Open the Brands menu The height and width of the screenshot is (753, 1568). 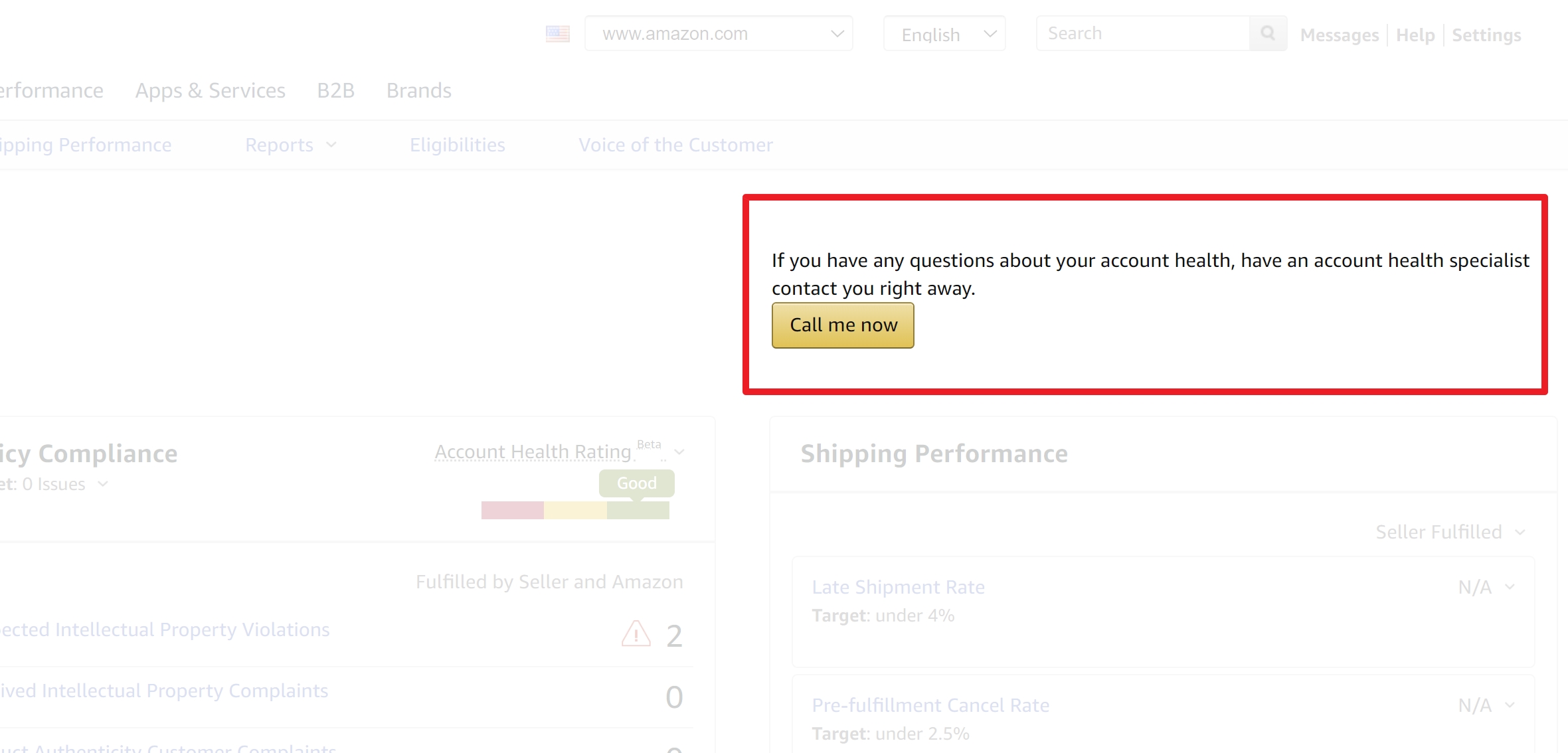click(x=419, y=90)
